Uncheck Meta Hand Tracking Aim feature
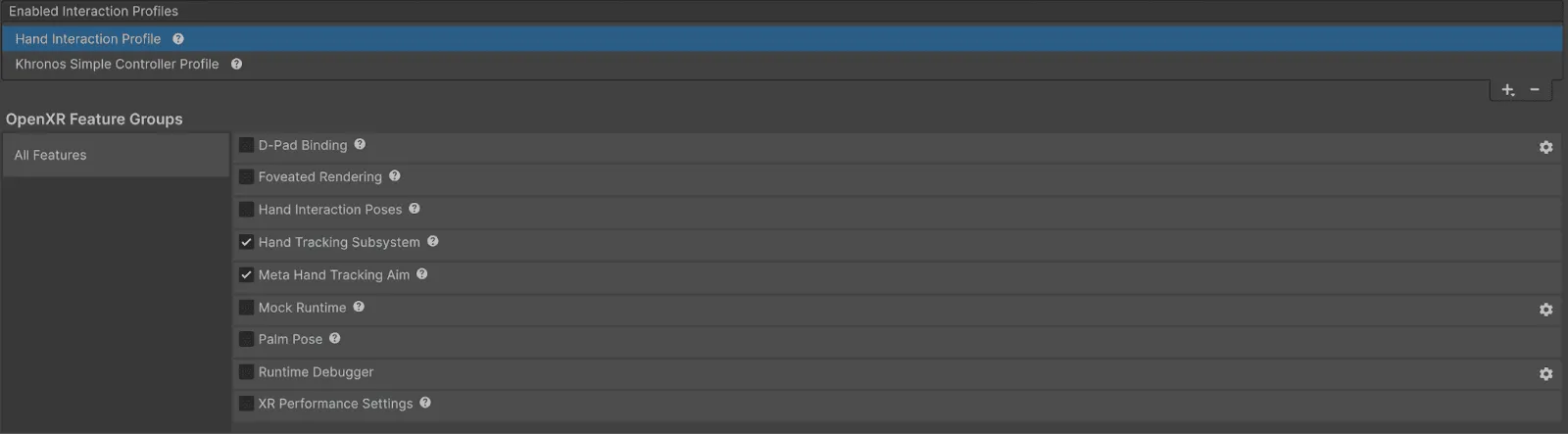Screen dimensions: 1568x434 tap(247, 275)
